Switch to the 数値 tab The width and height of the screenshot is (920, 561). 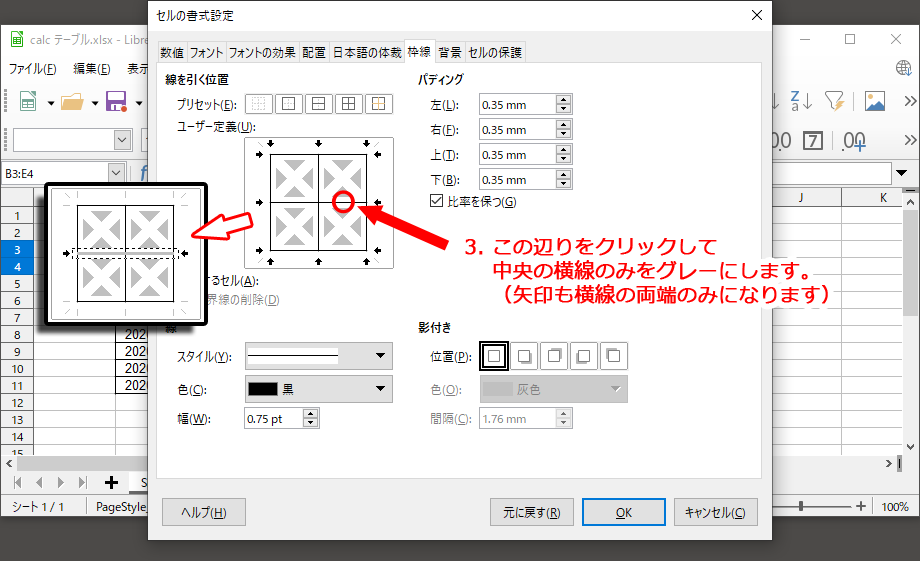(172, 52)
